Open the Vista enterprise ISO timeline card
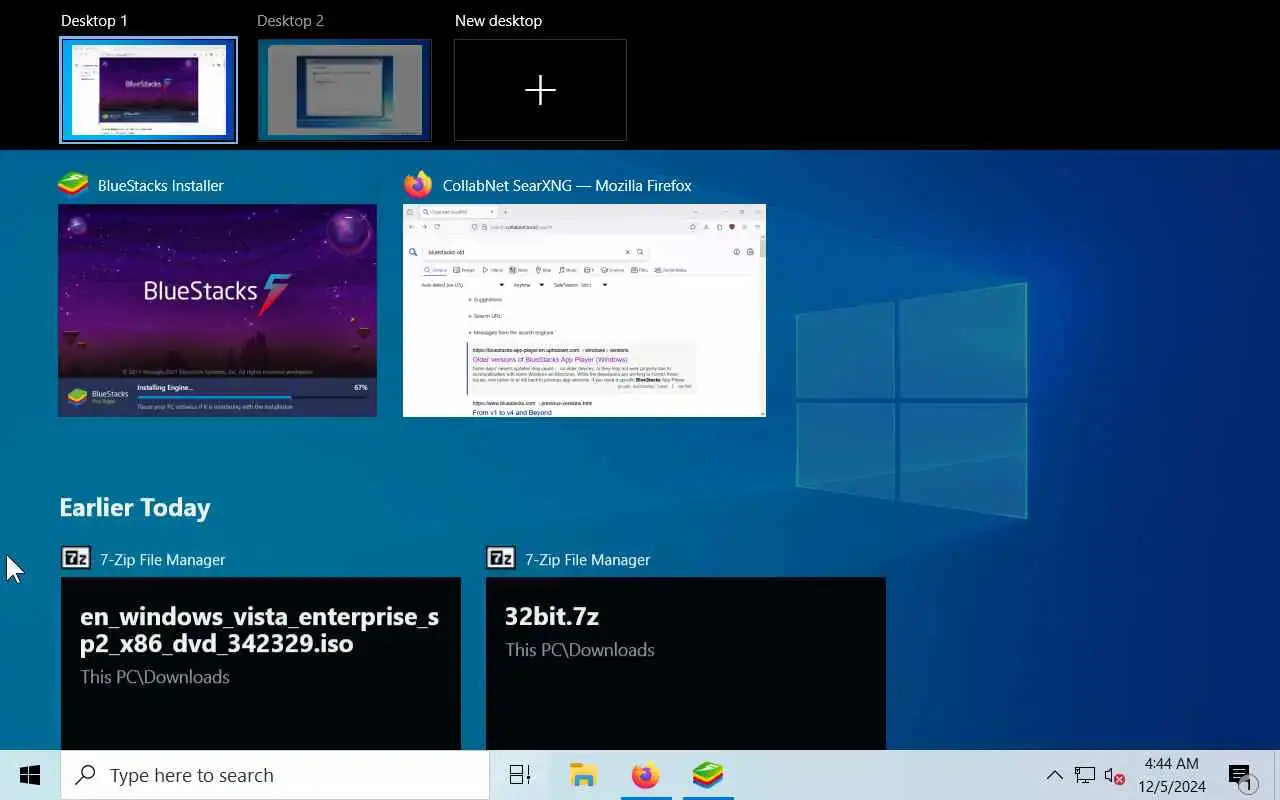1280x800 pixels. [x=261, y=663]
